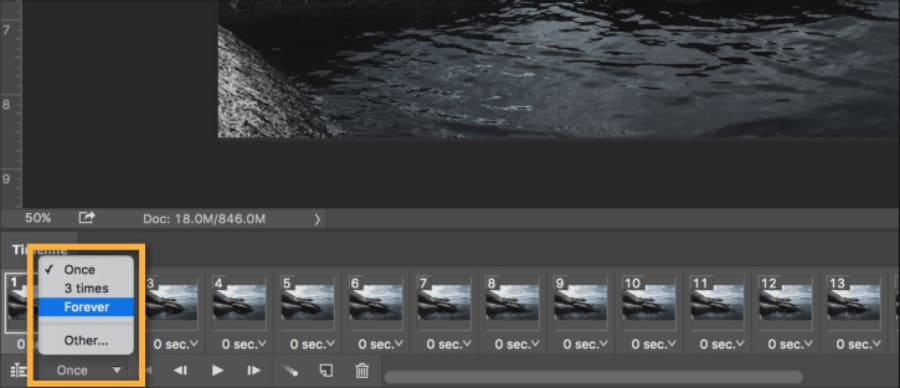The width and height of the screenshot is (900, 388).
Task: Expand status bar info arrow
Action: pos(317,218)
